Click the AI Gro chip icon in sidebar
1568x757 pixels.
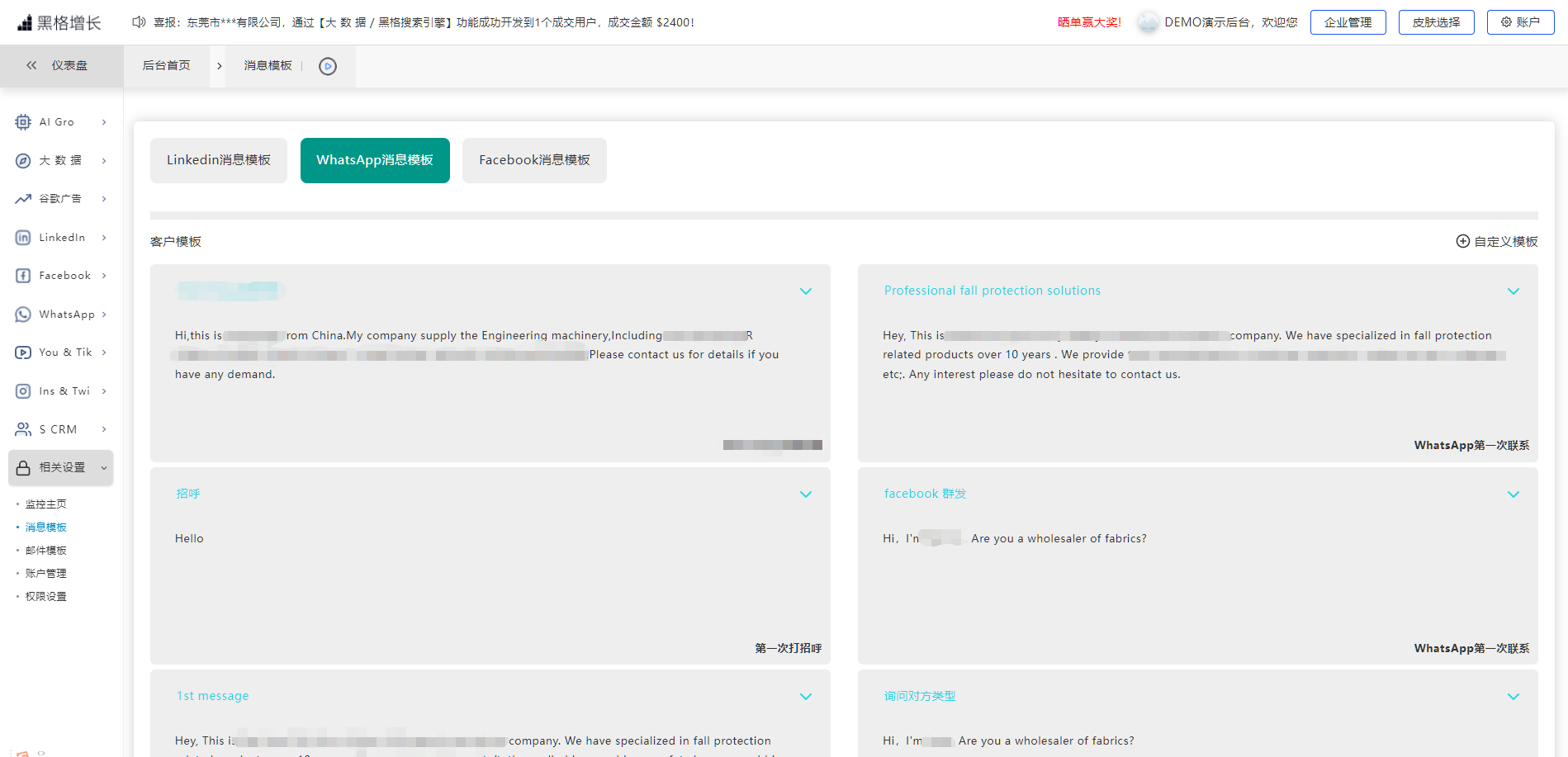(23, 122)
